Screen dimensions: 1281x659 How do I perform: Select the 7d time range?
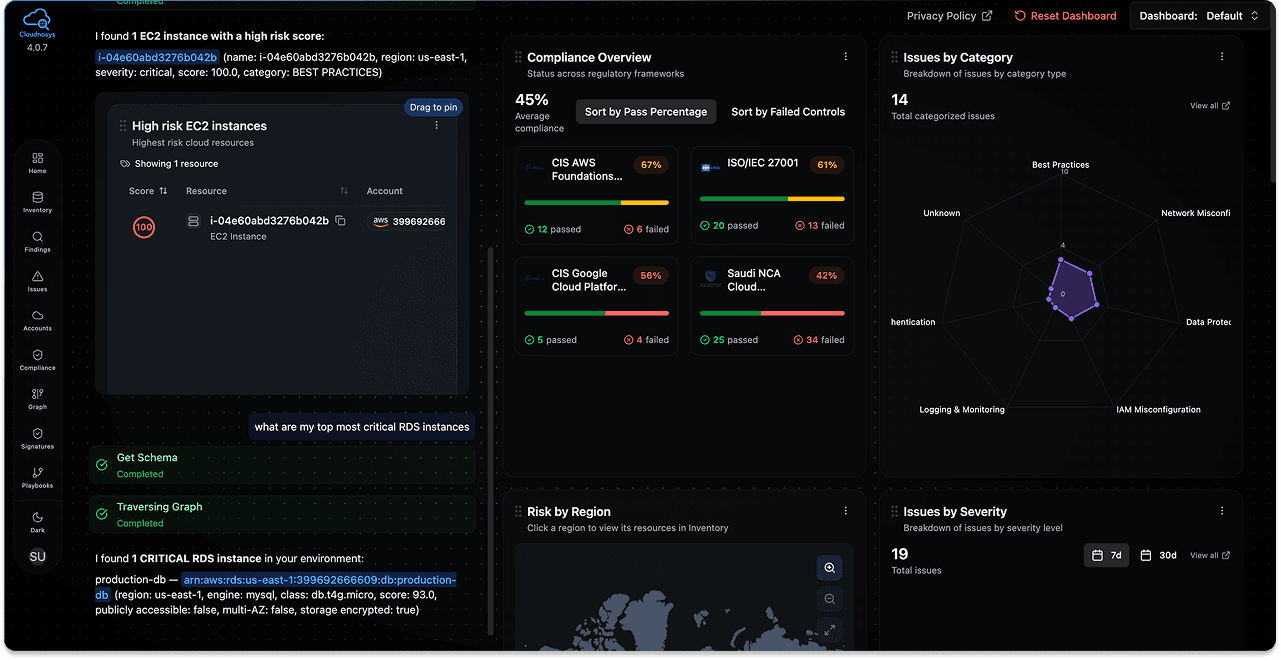tap(1107, 555)
